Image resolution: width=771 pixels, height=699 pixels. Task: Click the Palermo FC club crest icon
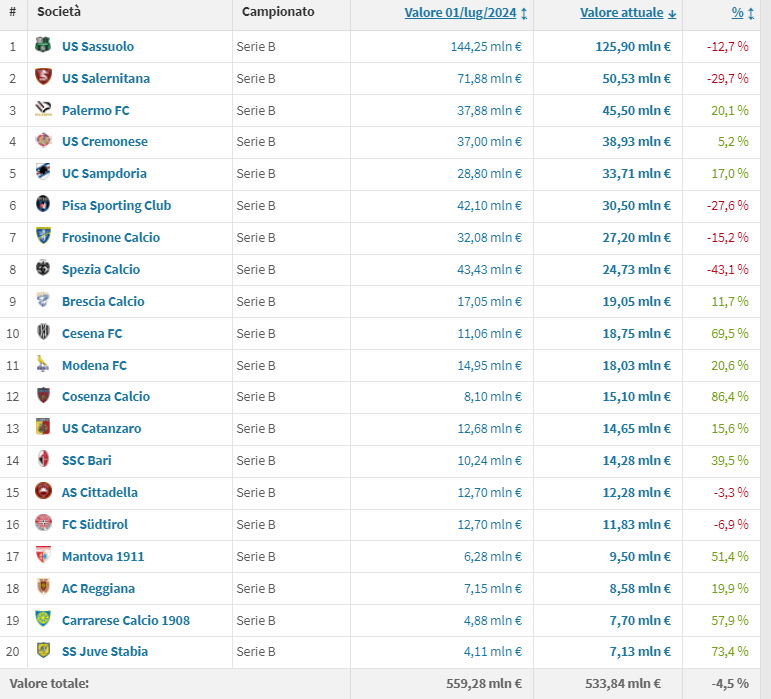[x=43, y=110]
